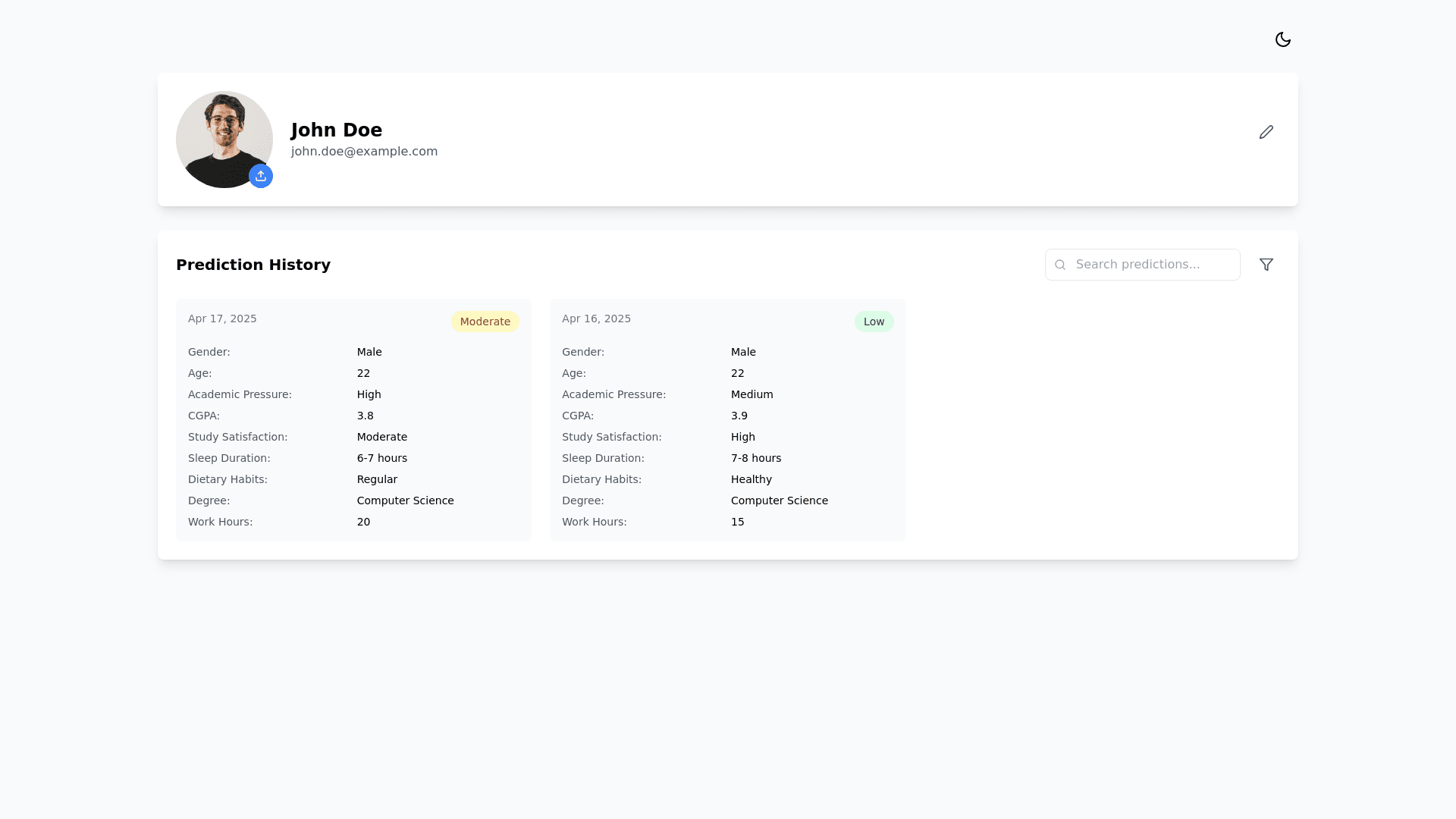Click the 6-7 hours sleep duration value
1456x819 pixels.
[x=381, y=458]
